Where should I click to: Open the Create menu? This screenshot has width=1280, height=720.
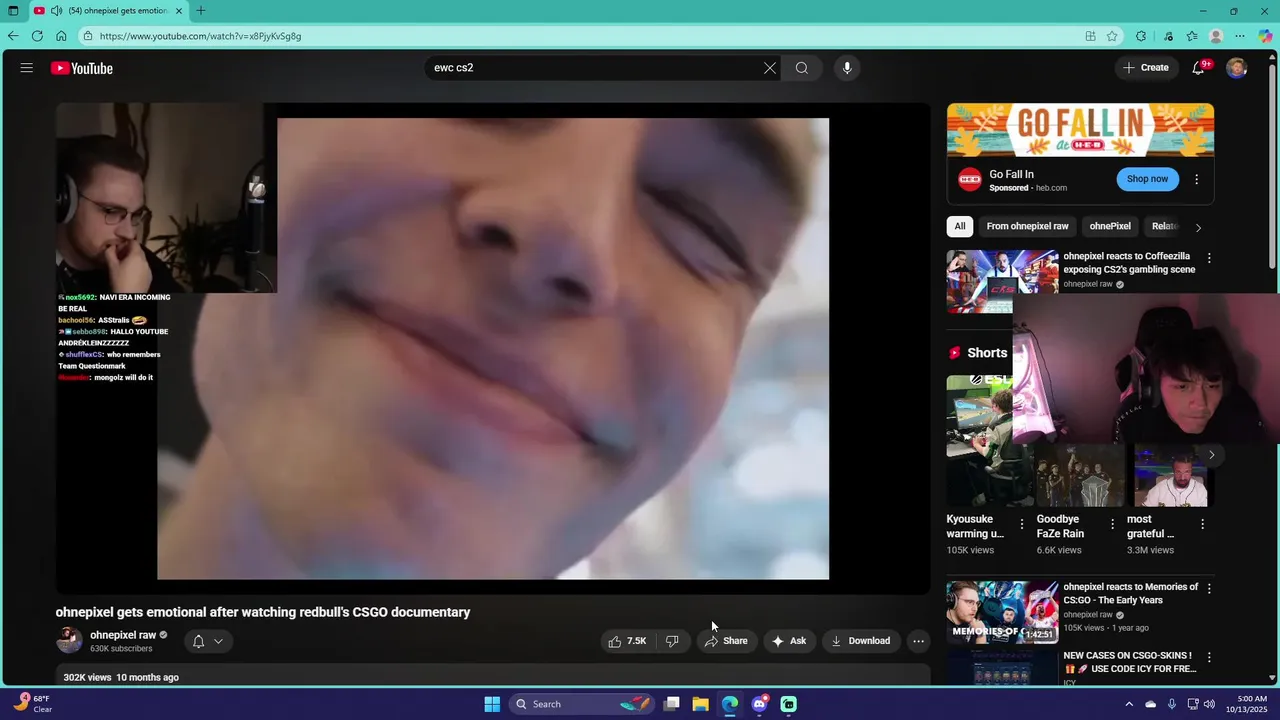point(1146,68)
